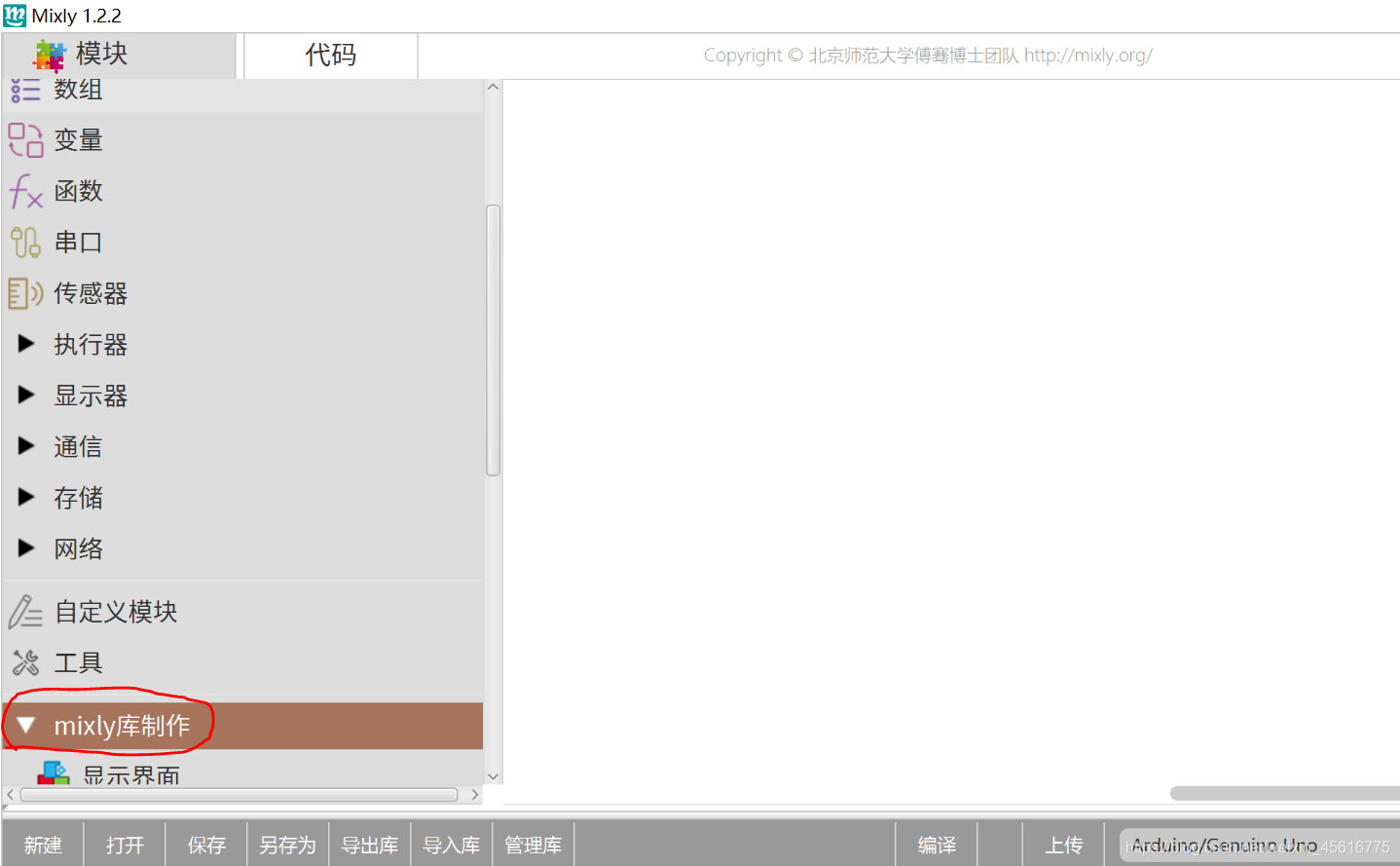The width and height of the screenshot is (1400, 866).
Task: Click the 上传 upload button
Action: 1064,845
